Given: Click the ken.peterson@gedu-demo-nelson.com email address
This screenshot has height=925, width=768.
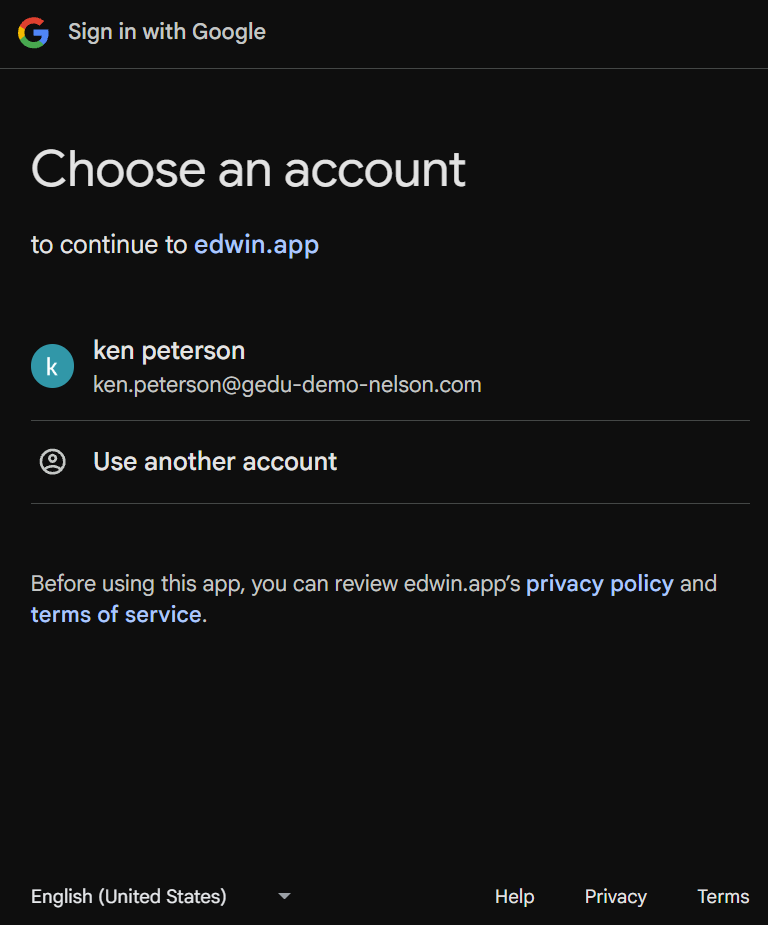Looking at the screenshot, I should coord(287,384).
